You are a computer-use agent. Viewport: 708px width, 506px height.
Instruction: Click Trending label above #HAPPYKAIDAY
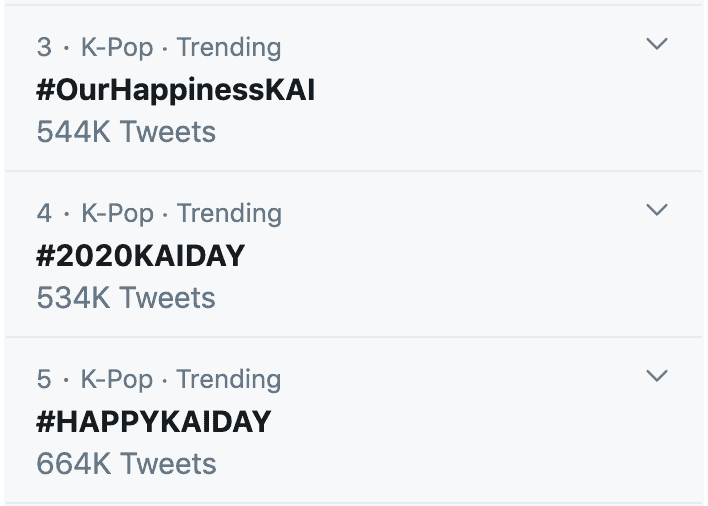[x=229, y=380]
